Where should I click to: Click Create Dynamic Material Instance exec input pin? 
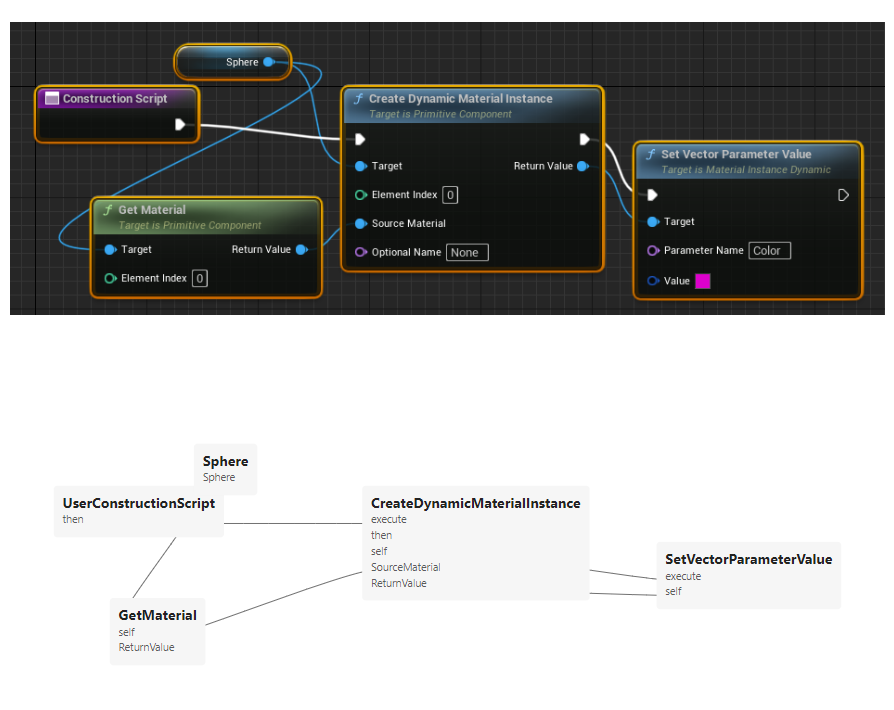tap(360, 139)
